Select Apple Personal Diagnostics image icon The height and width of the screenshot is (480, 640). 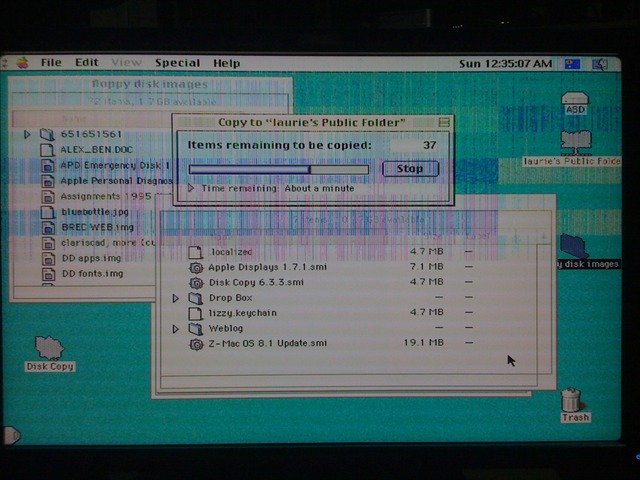[x=48, y=181]
